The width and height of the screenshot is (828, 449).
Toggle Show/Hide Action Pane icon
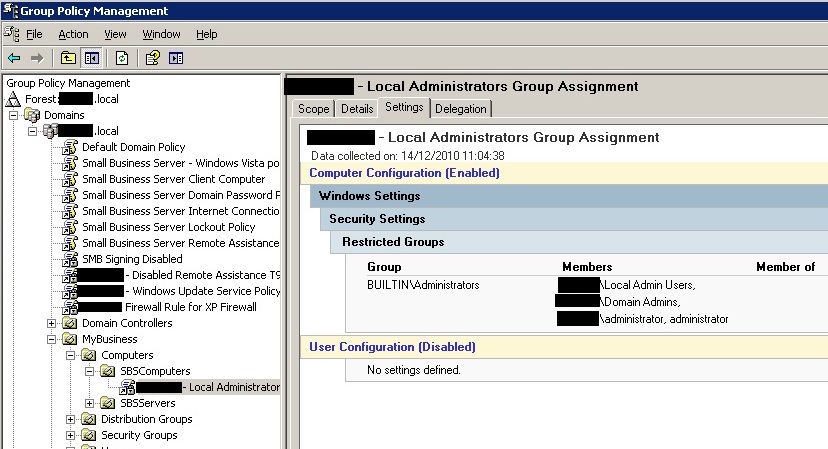pos(176,58)
